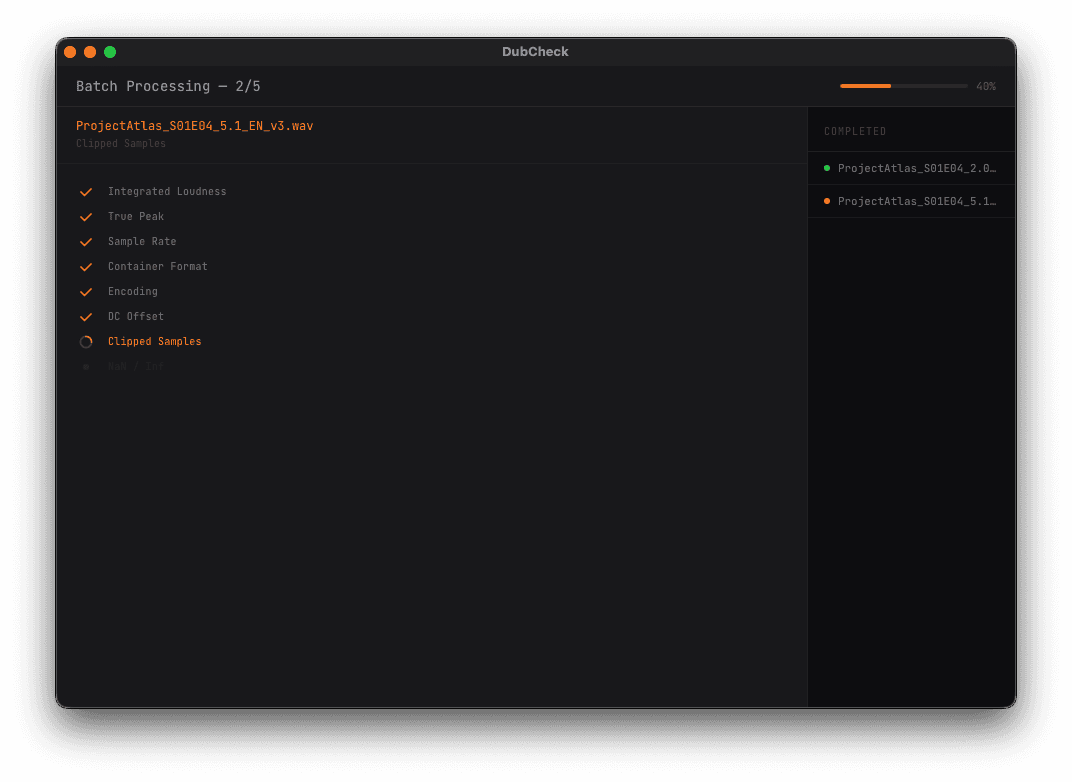1072x782 pixels.
Task: Click the current filename ProjectAtlas_S01E04_5.1_EN_v3.wav
Action: tap(194, 126)
